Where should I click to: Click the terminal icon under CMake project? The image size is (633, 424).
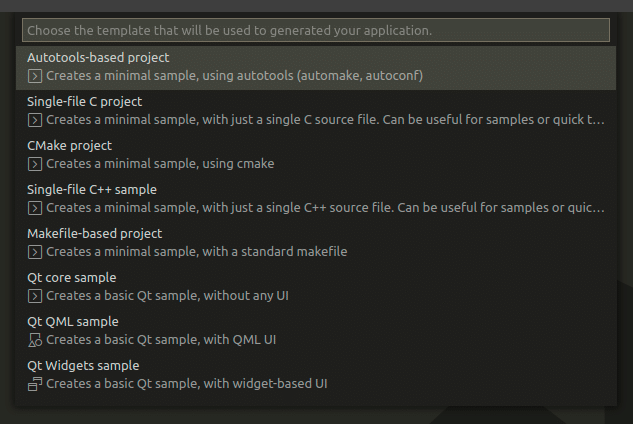pyautogui.click(x=35, y=164)
